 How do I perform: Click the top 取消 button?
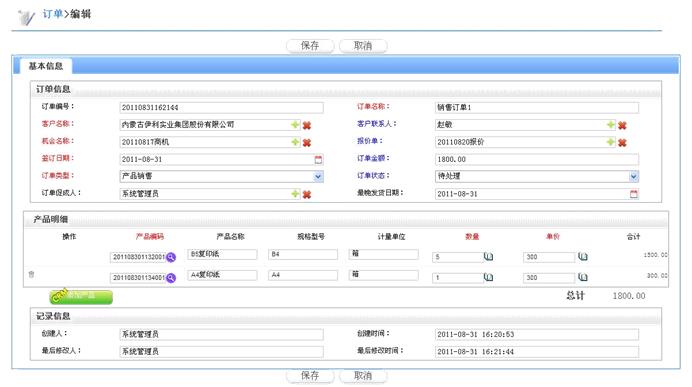(x=363, y=45)
